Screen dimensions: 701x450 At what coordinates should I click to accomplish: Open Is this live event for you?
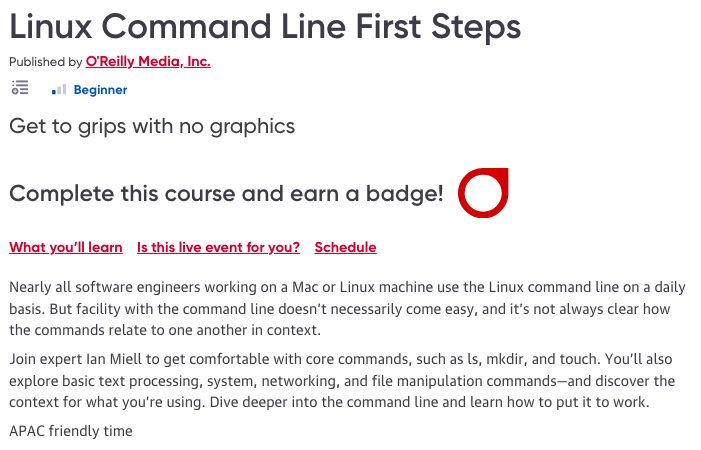pyautogui.click(x=218, y=247)
